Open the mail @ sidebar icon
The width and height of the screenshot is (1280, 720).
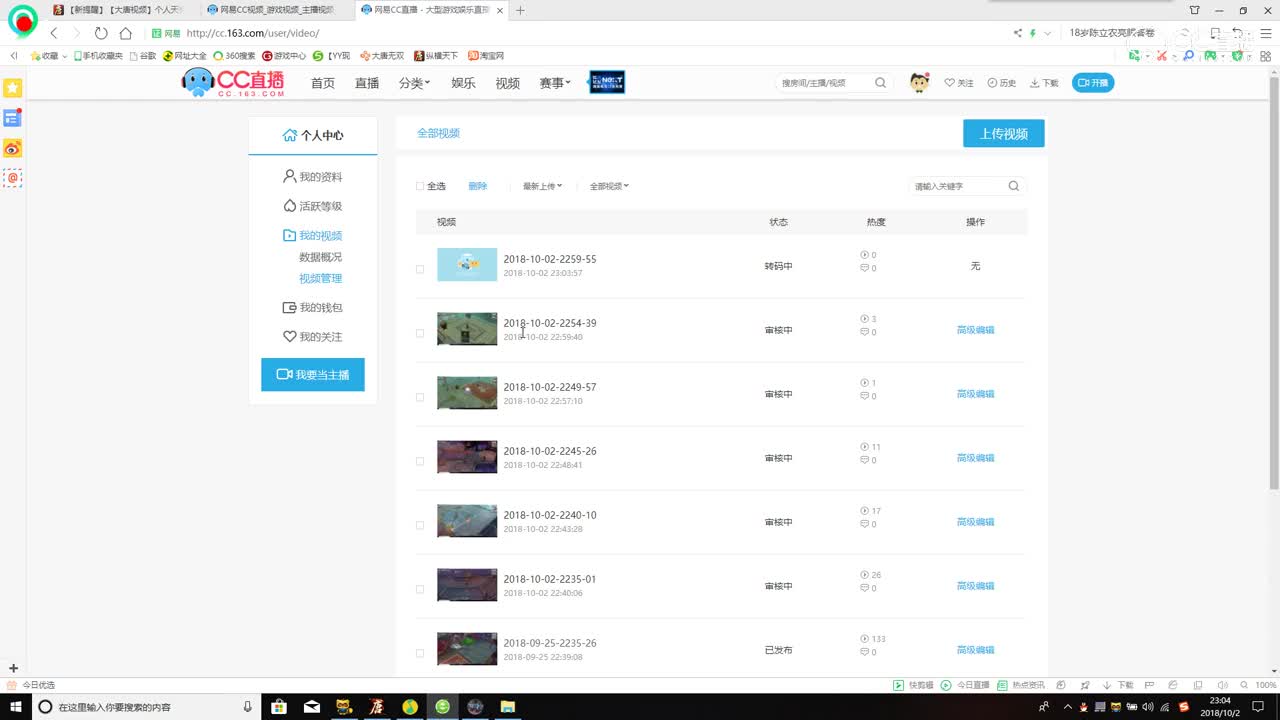12,178
